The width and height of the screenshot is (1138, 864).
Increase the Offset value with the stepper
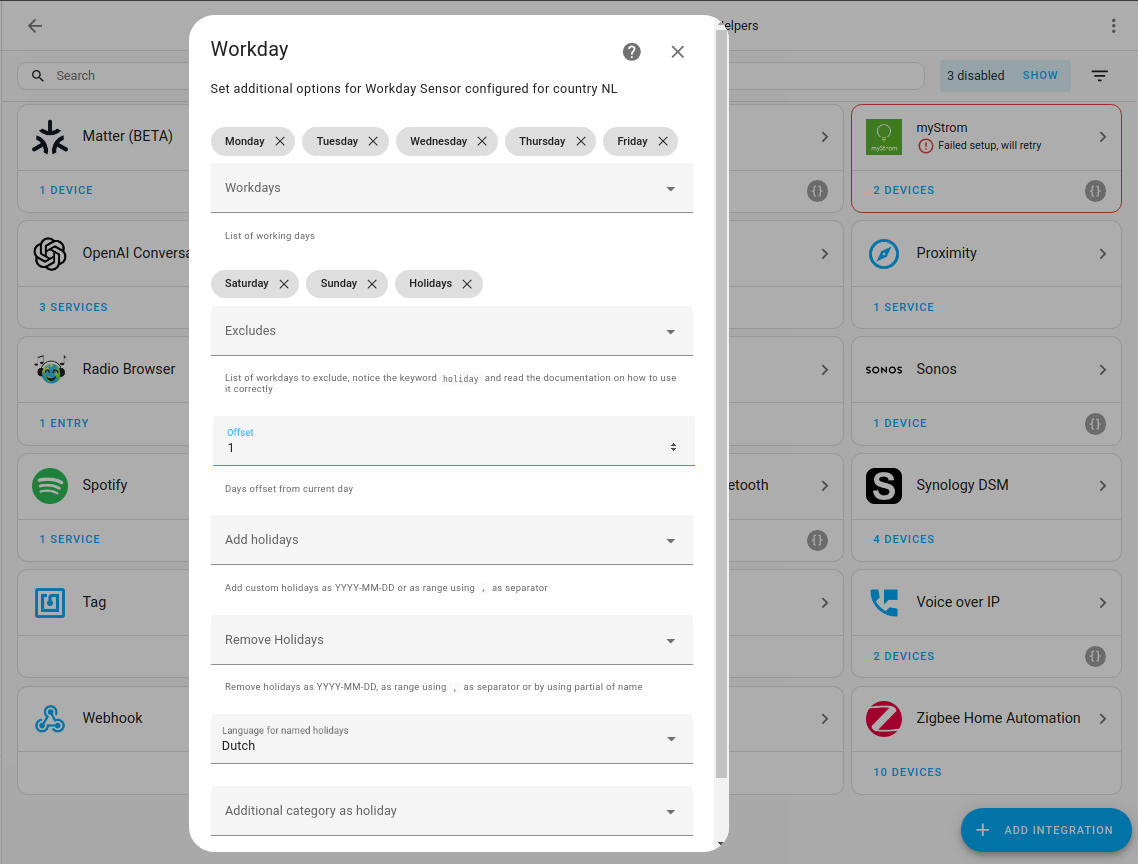[x=672, y=443]
